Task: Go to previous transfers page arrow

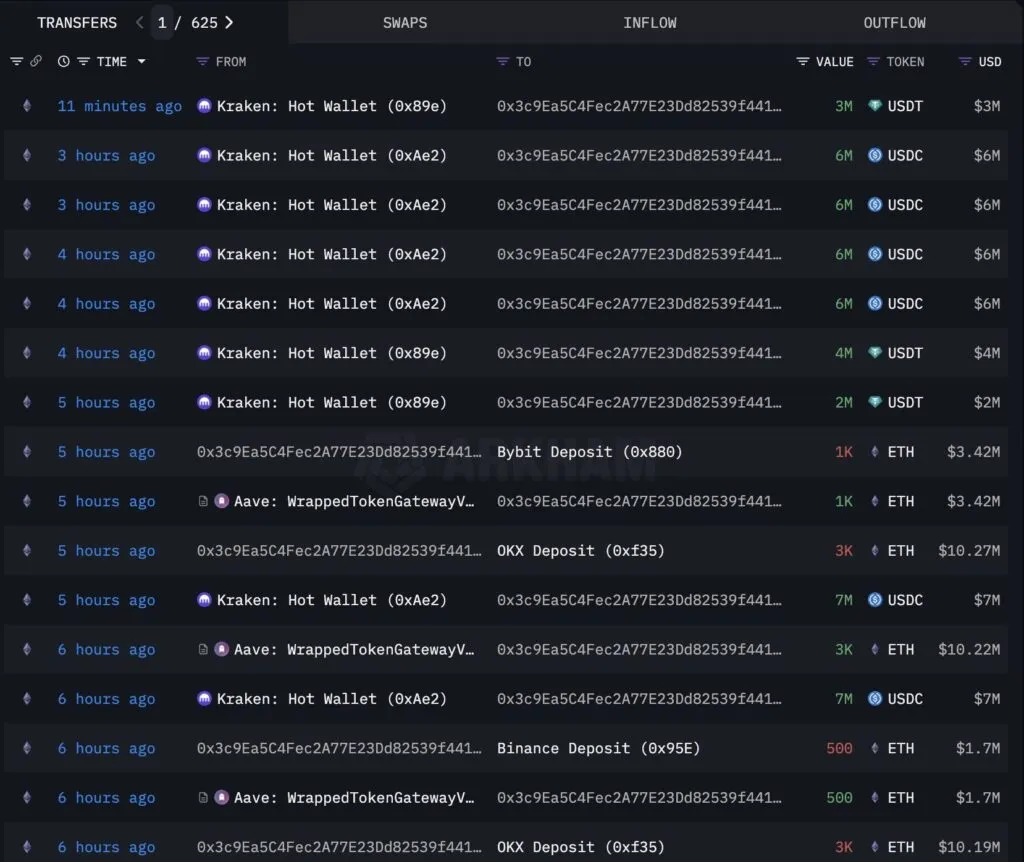Action: click(139, 23)
